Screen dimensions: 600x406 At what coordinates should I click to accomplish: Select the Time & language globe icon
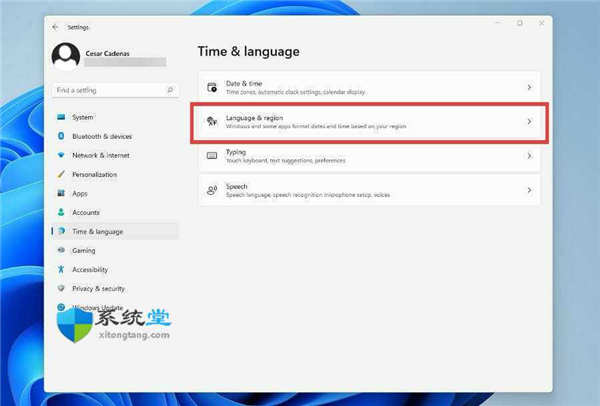[x=61, y=231]
